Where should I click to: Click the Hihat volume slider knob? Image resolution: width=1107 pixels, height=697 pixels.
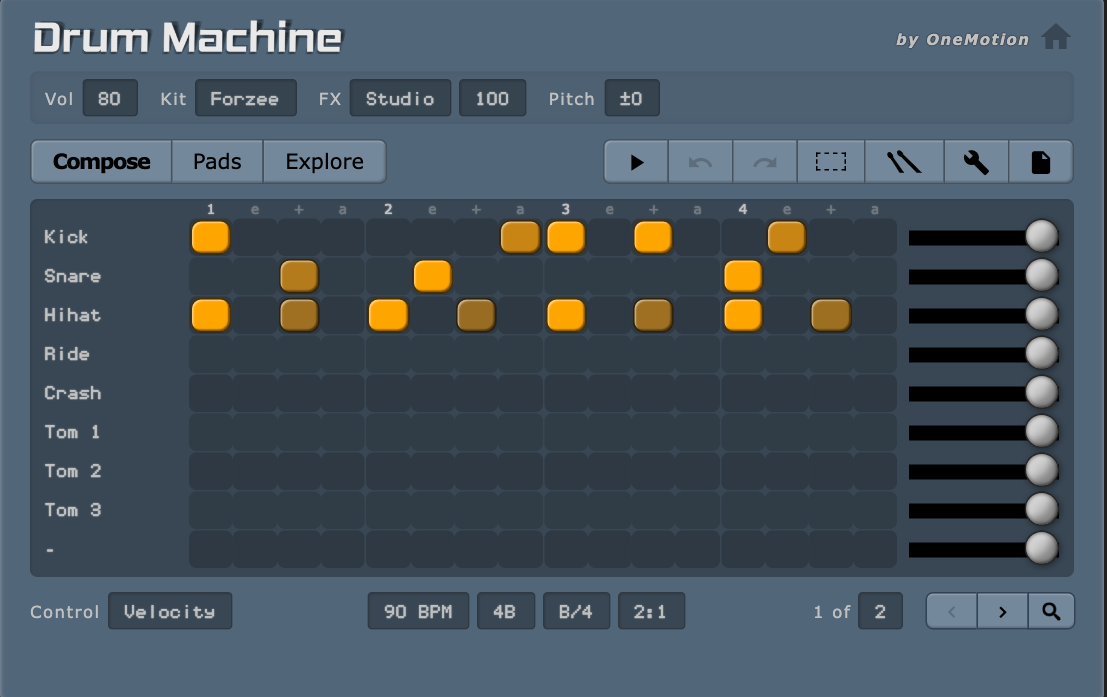[1041, 314]
